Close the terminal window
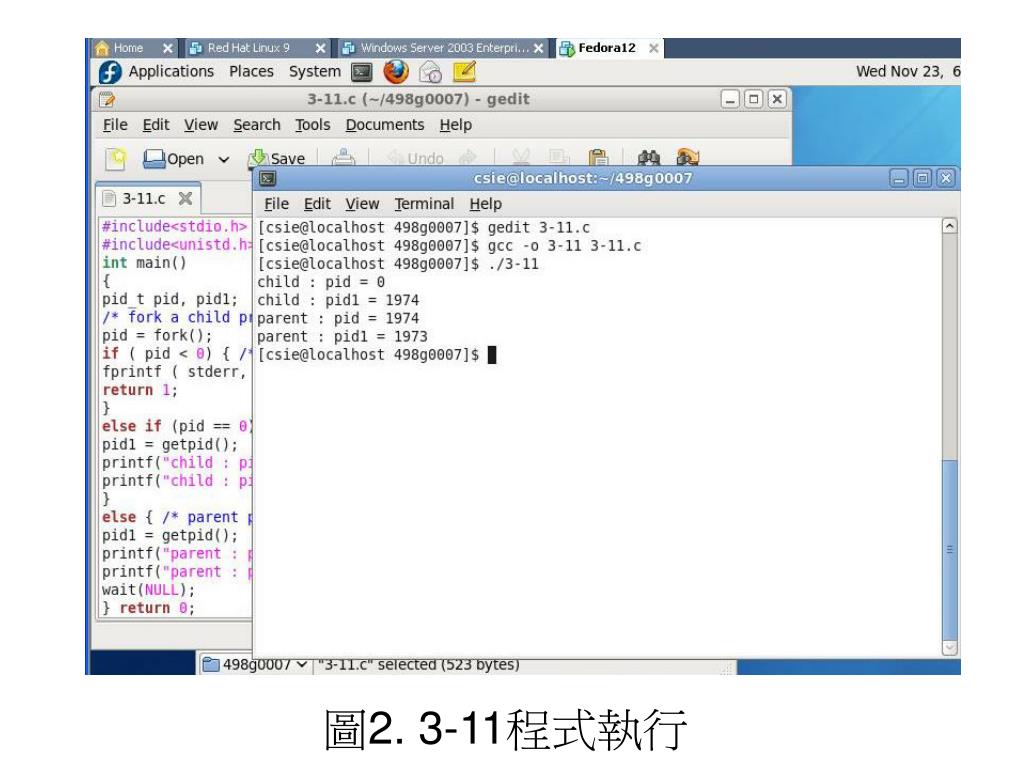 point(945,178)
